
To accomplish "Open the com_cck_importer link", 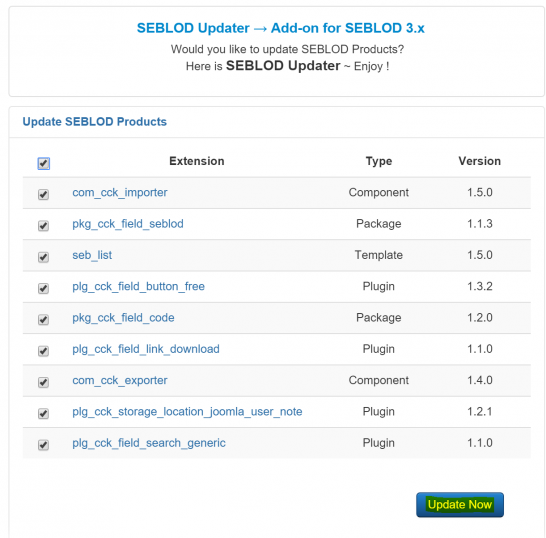I will click(x=120, y=193).
